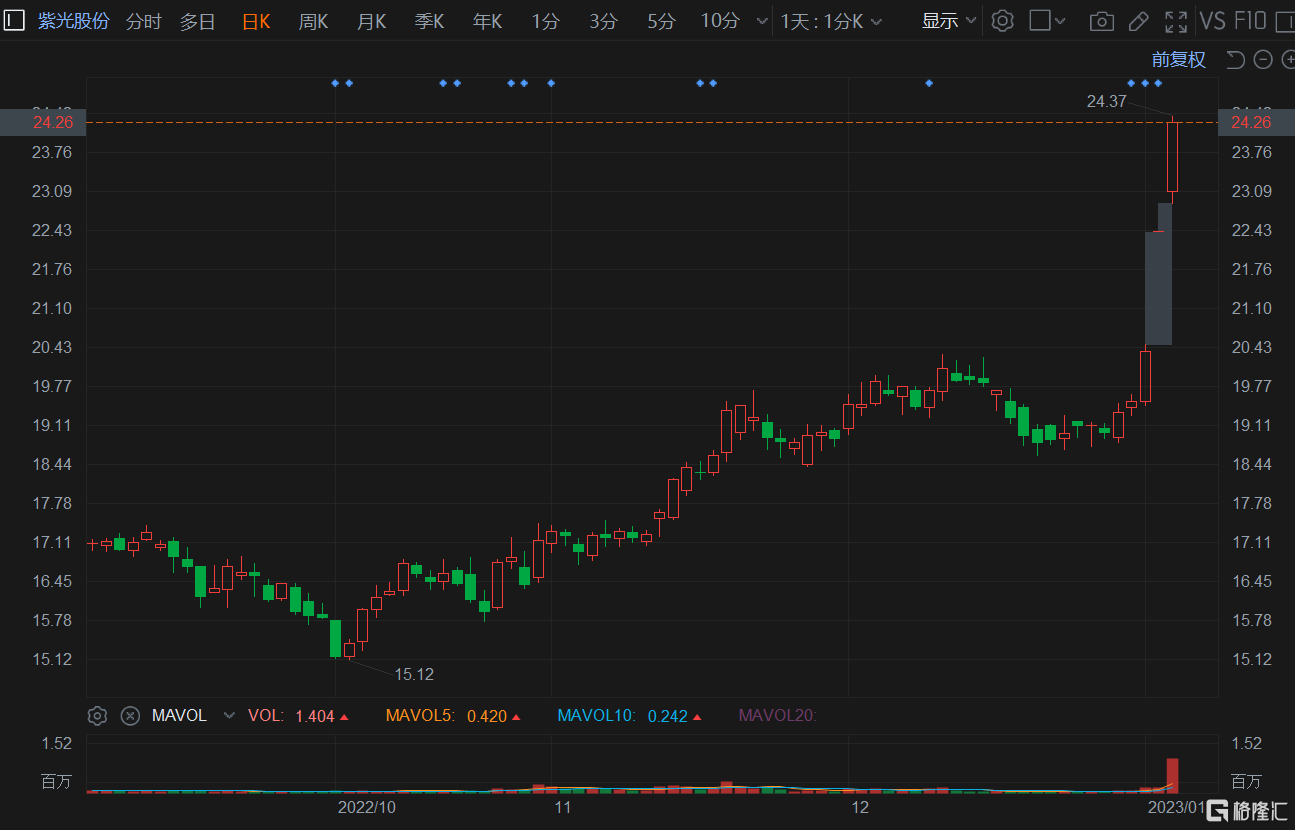This screenshot has height=830, width=1295.
Task: Click the MAVOL10: 0.242 value
Action: 631,716
